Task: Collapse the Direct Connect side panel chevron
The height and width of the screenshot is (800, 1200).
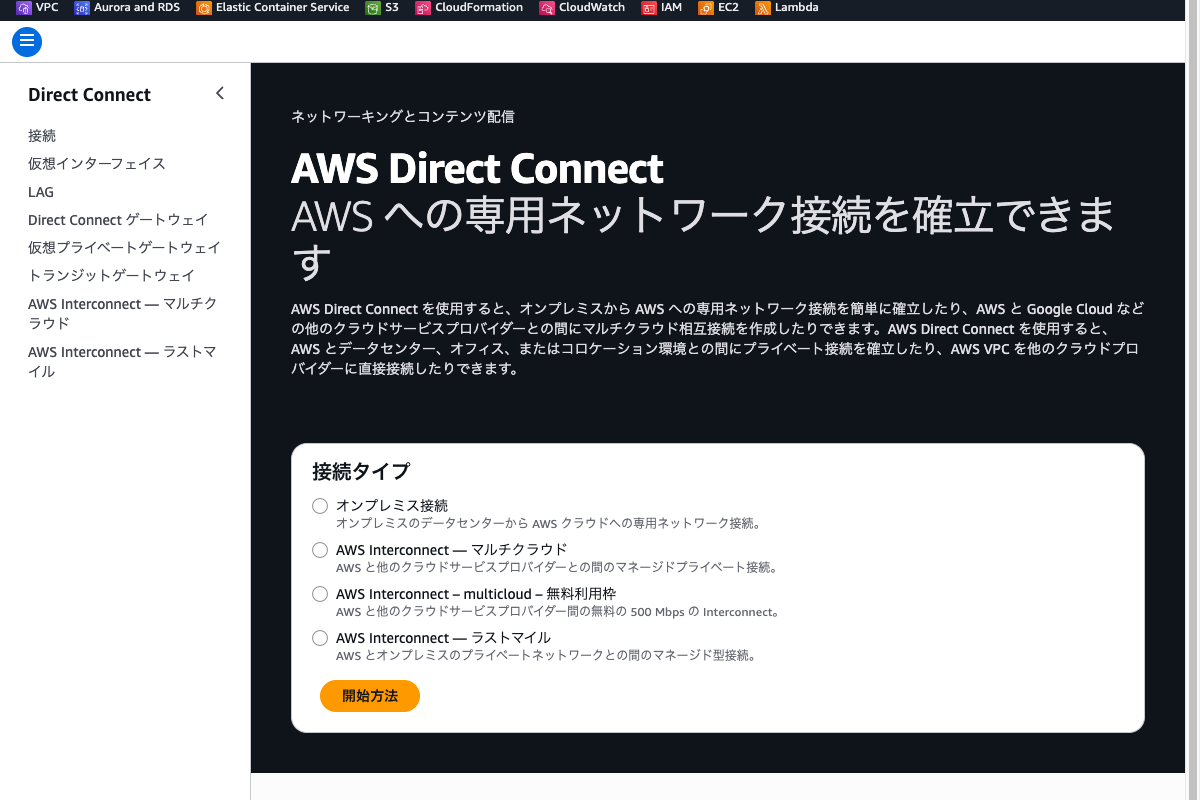Action: 220,94
